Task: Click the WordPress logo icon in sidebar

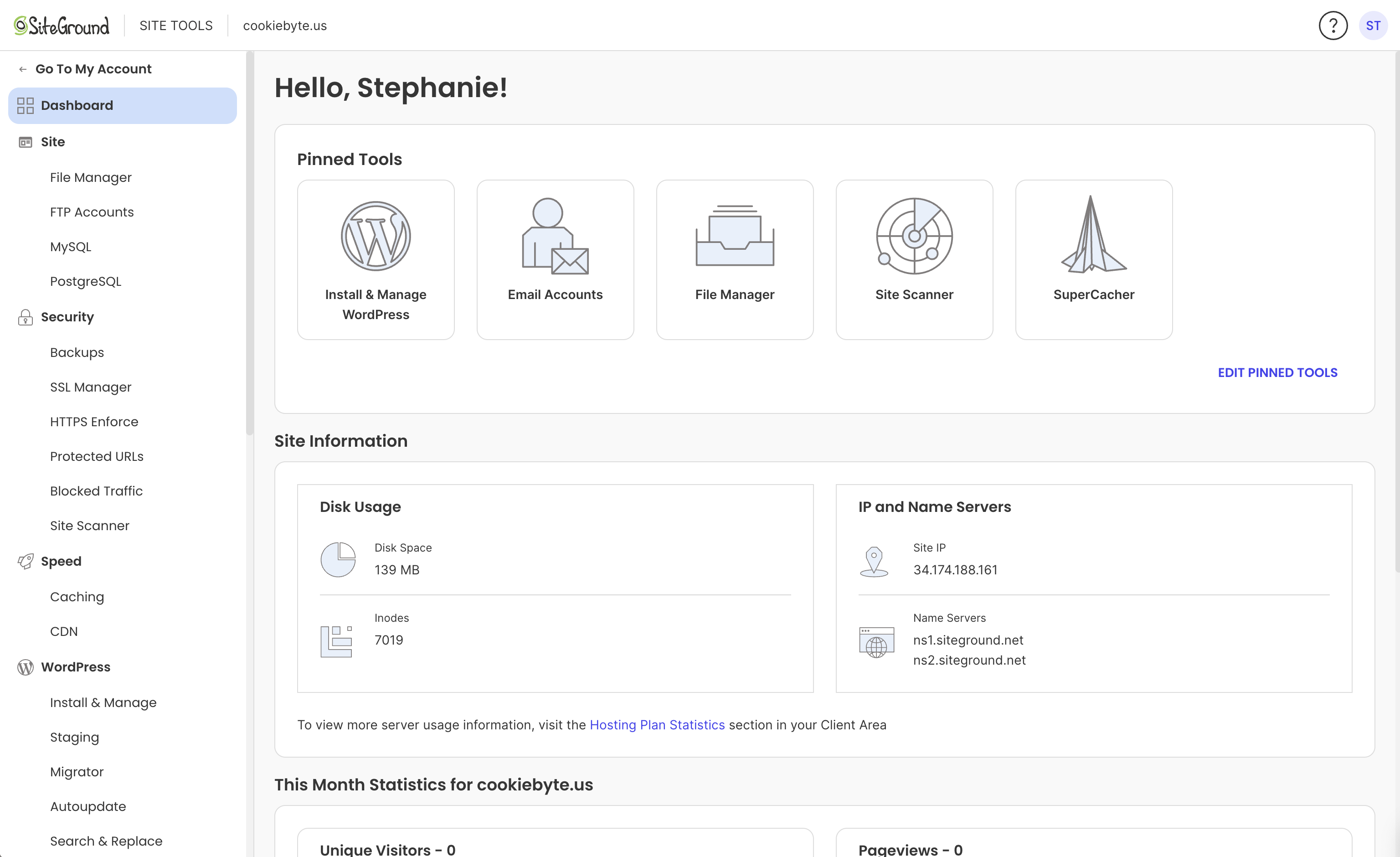Action: [x=26, y=667]
